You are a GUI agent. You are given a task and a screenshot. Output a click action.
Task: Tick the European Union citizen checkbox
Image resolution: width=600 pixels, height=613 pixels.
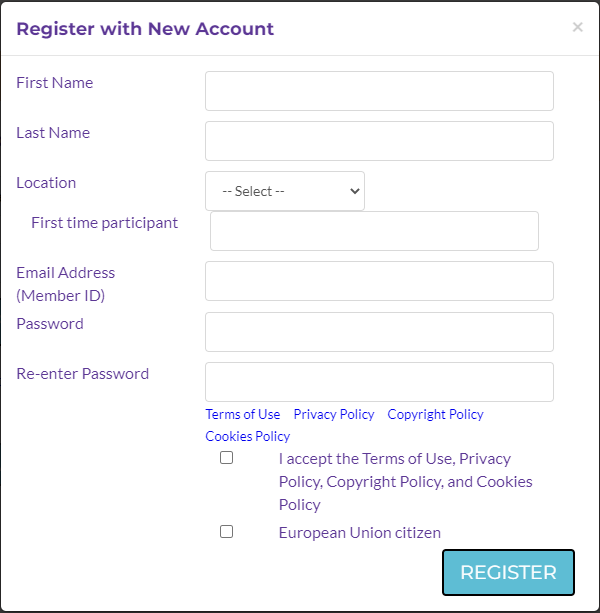click(226, 532)
